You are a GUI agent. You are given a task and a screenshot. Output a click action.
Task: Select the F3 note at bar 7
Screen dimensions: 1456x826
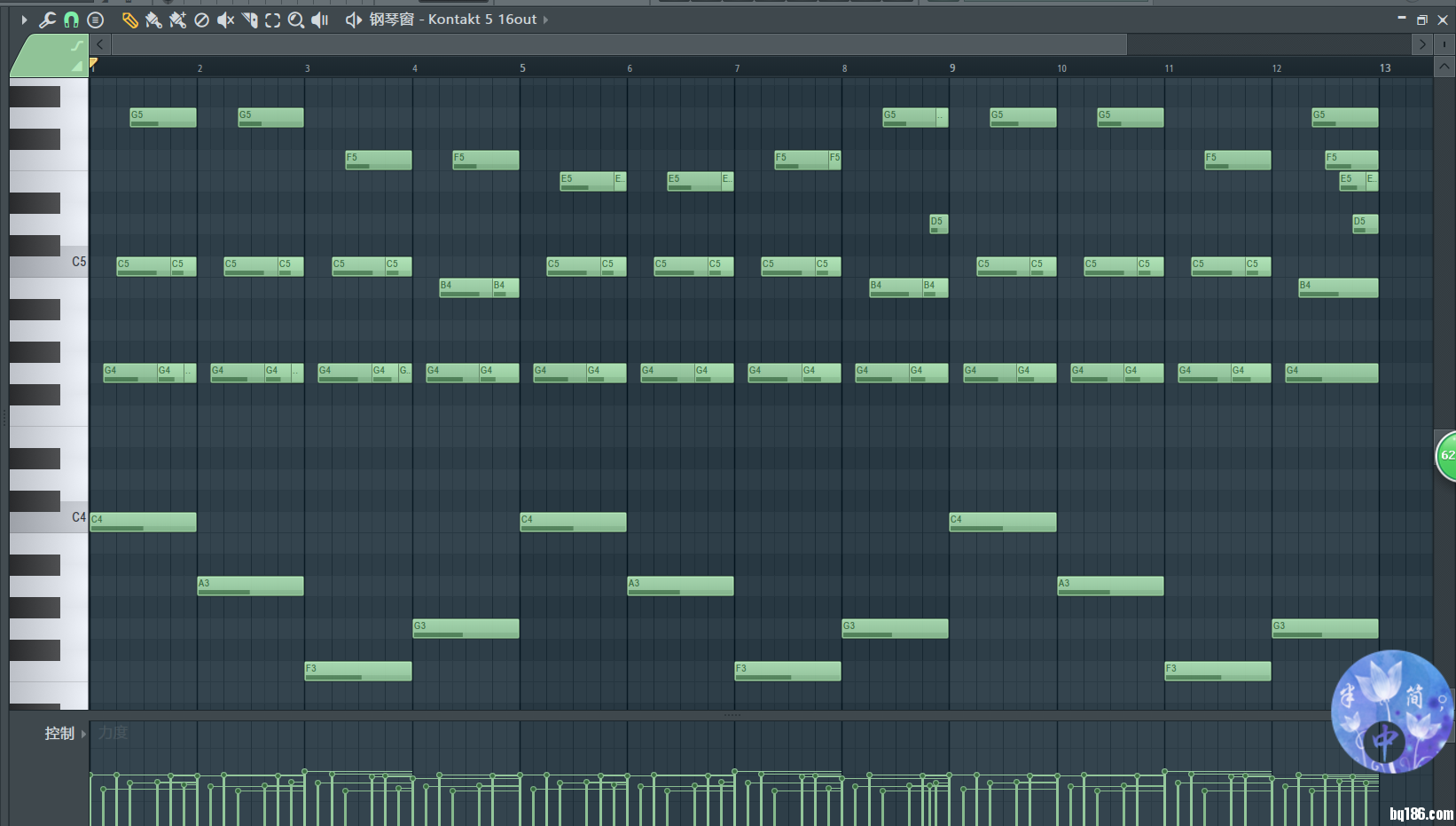click(787, 672)
